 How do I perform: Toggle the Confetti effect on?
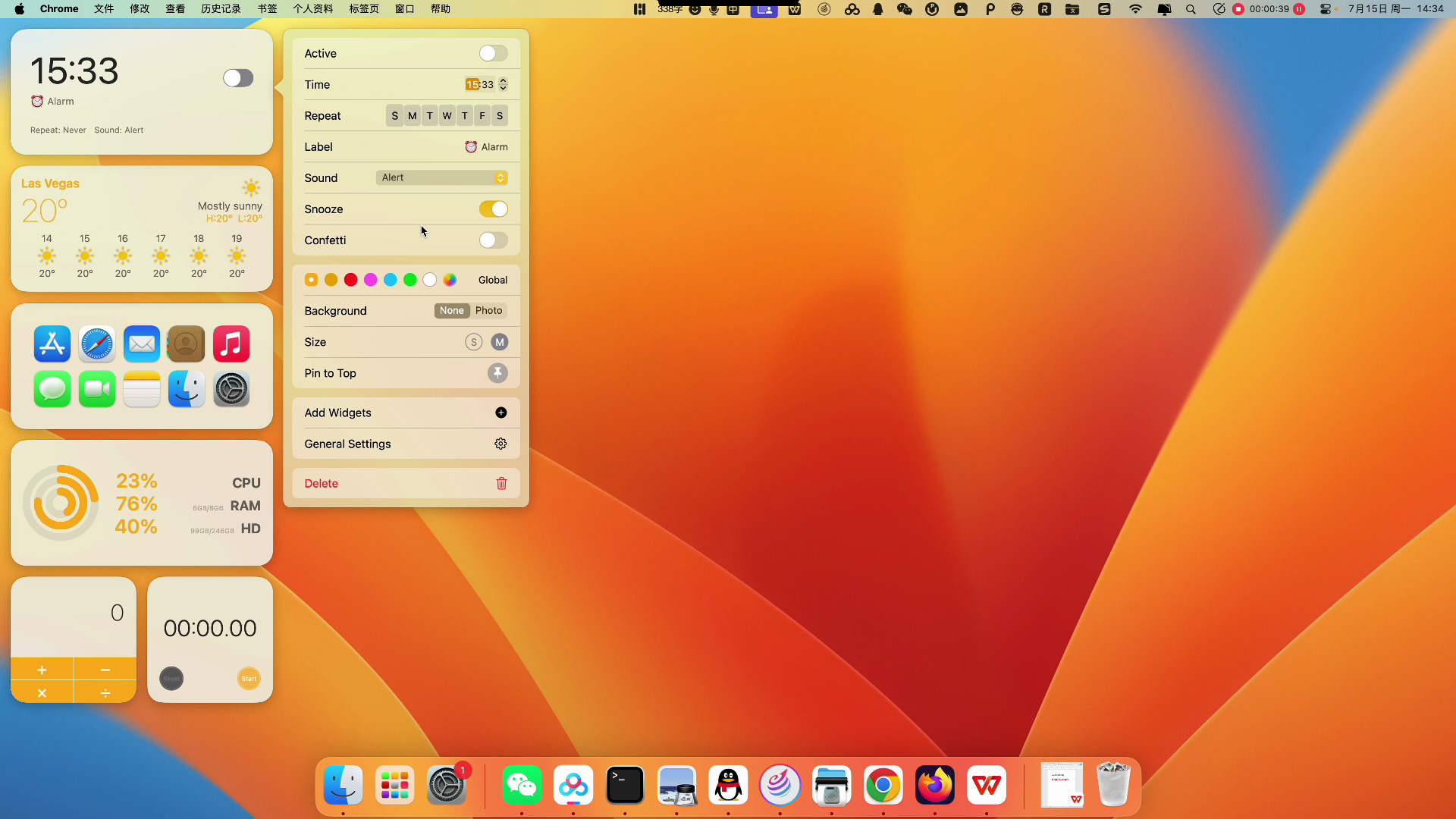point(493,240)
